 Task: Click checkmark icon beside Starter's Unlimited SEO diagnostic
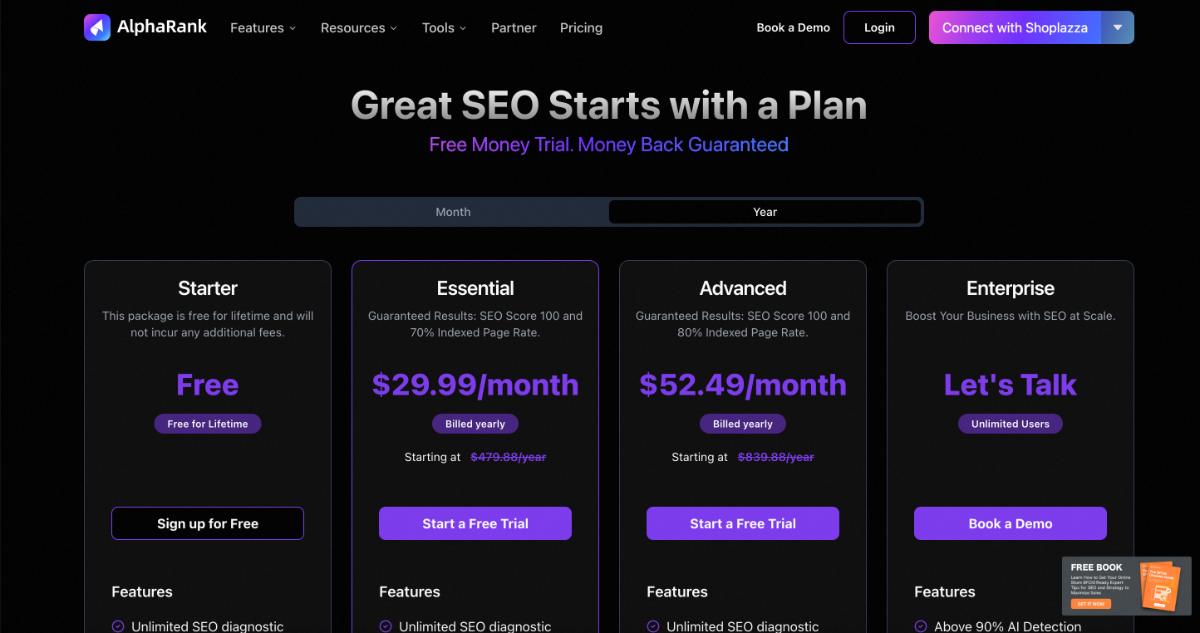tap(118, 627)
